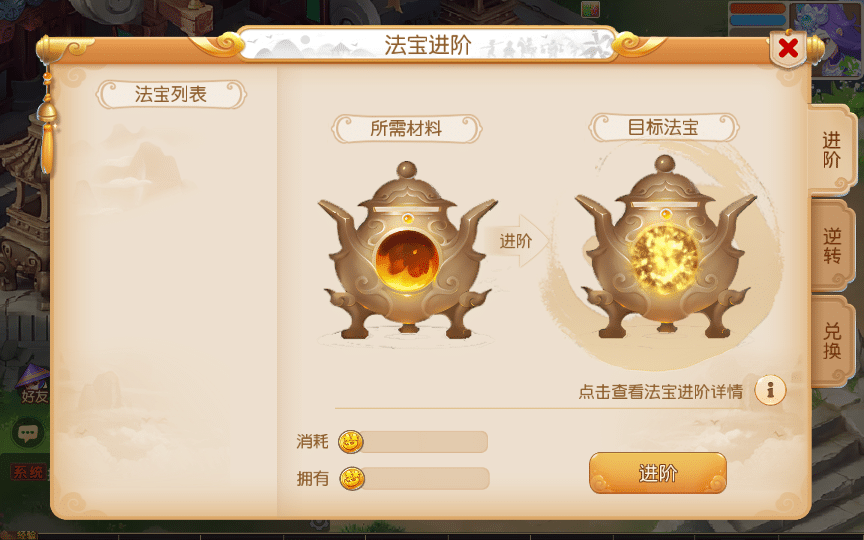Close the 法宝进阶 dialog with red X
The image size is (864, 540).
pyautogui.click(x=789, y=48)
